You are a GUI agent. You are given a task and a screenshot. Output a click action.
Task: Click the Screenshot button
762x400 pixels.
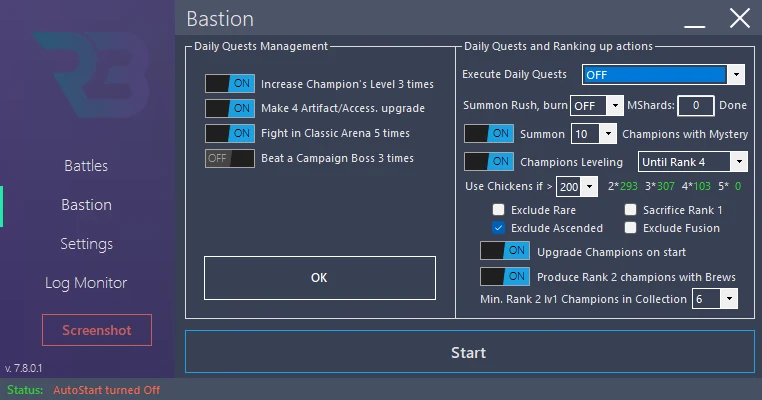(x=97, y=330)
